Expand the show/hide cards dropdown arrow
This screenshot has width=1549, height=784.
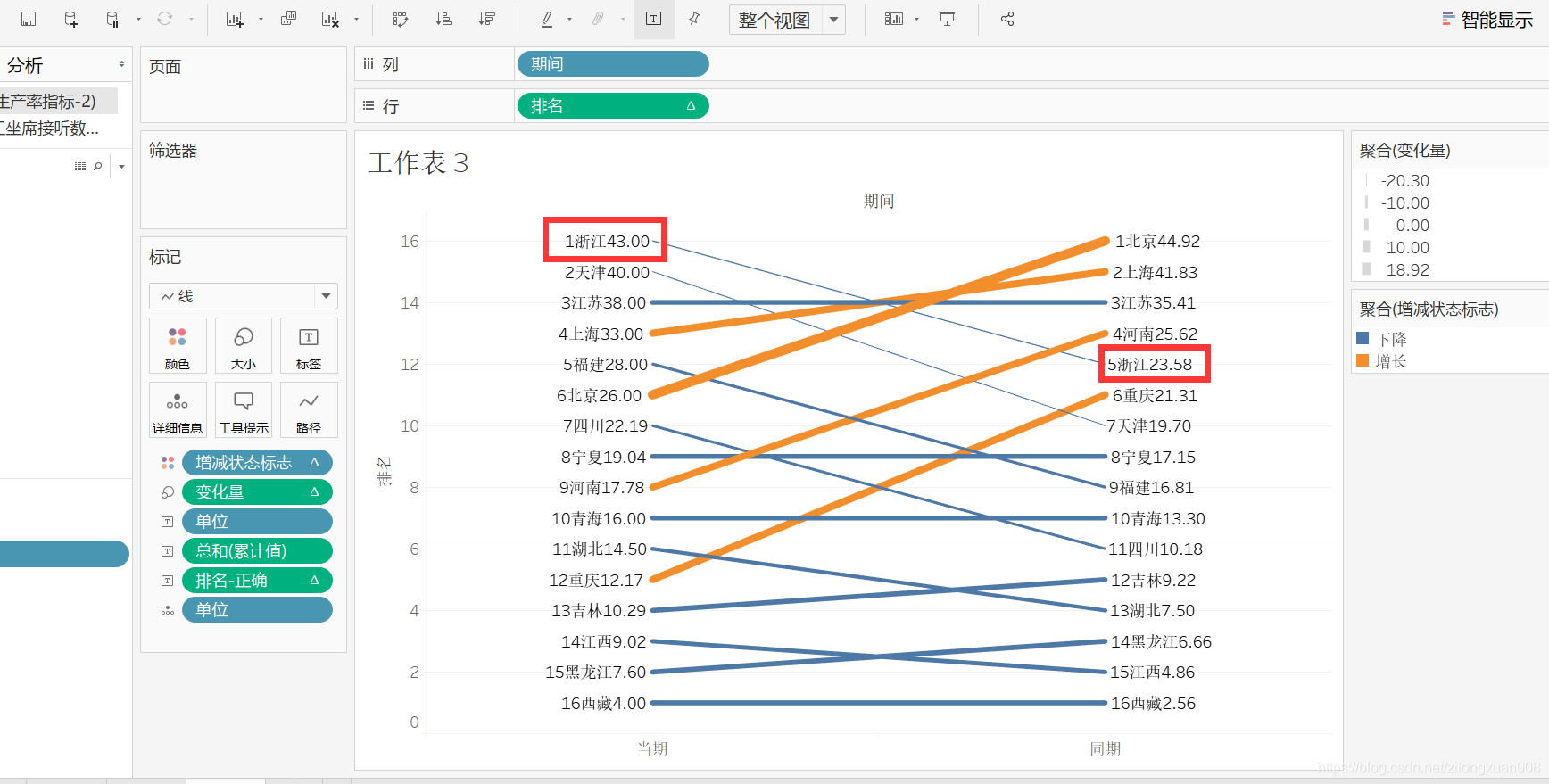[916, 19]
